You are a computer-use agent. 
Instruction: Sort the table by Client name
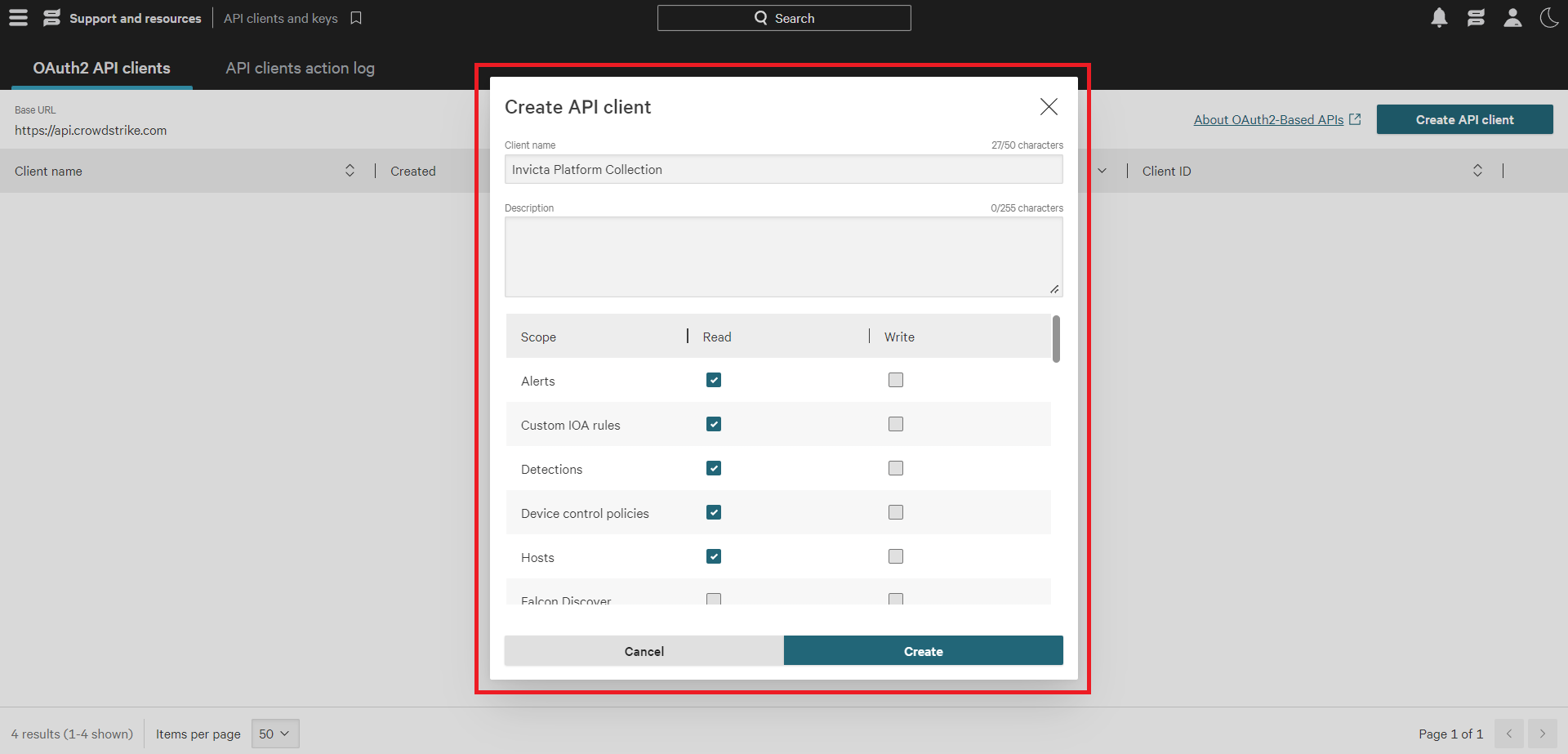(x=350, y=171)
